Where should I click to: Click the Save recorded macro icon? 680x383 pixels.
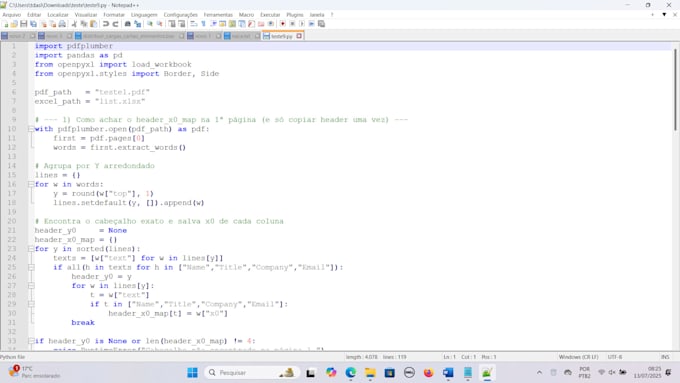(x=321, y=24)
